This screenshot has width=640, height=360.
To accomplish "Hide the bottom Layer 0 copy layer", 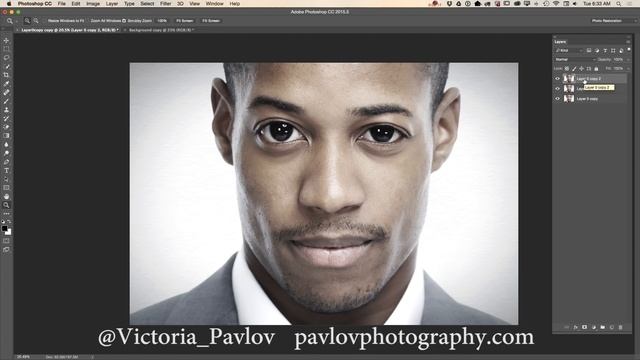I will click(x=558, y=99).
